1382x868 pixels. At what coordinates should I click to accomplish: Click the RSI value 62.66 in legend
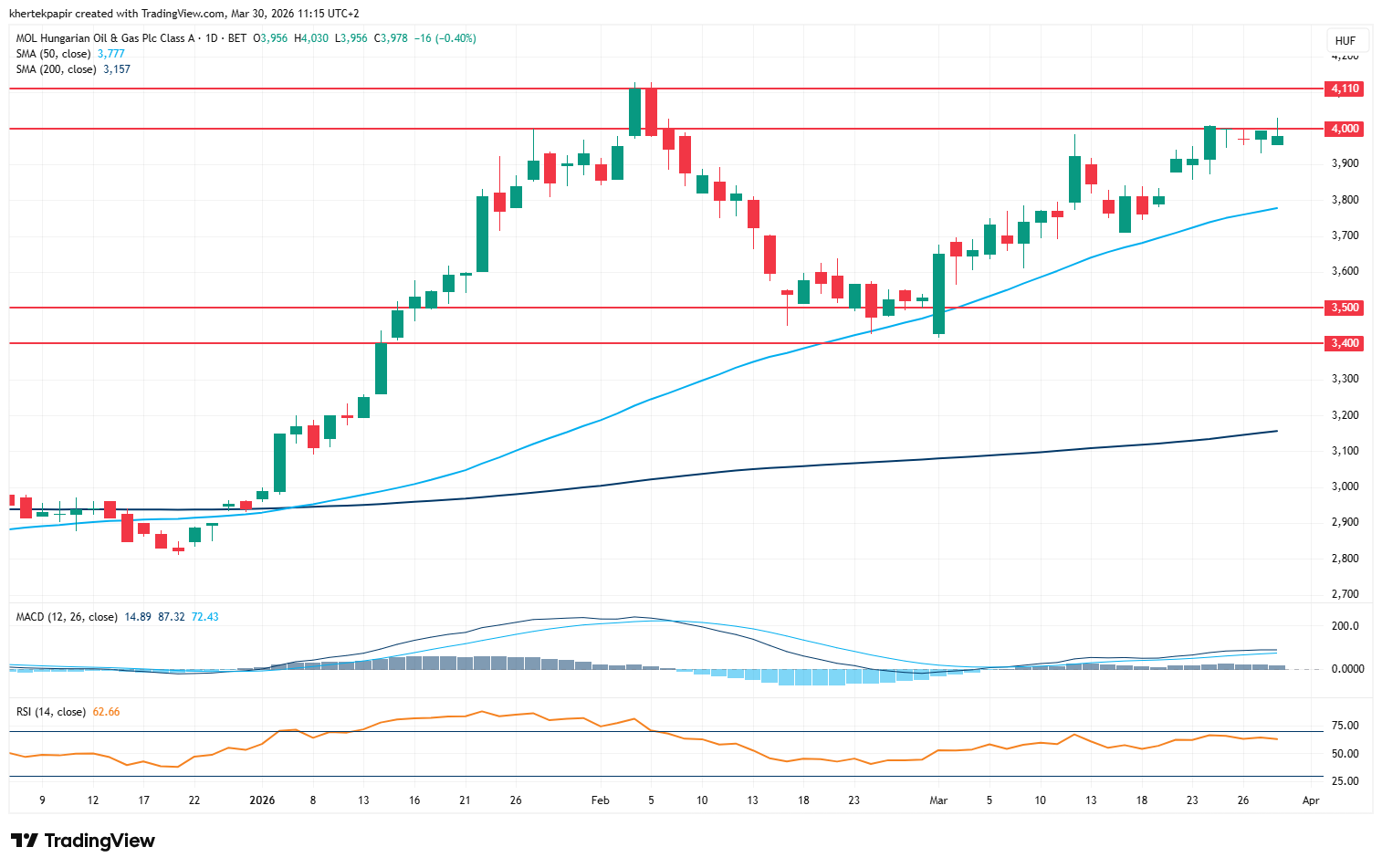(107, 712)
